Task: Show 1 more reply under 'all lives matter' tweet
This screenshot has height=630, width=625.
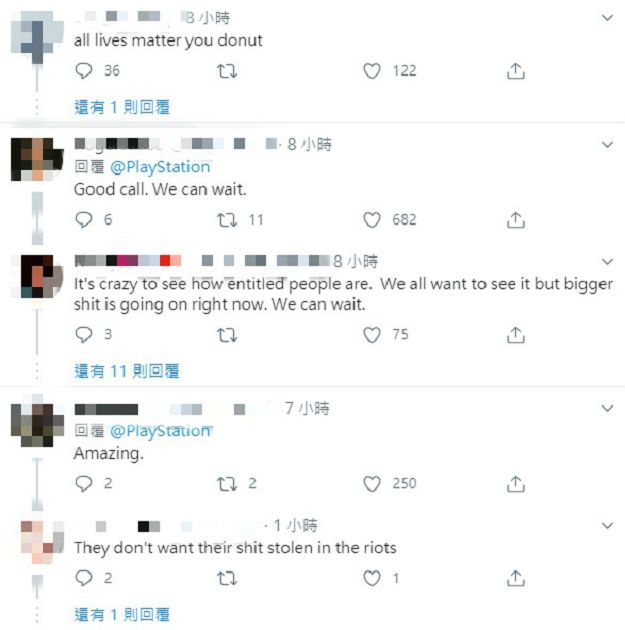Action: [x=122, y=107]
